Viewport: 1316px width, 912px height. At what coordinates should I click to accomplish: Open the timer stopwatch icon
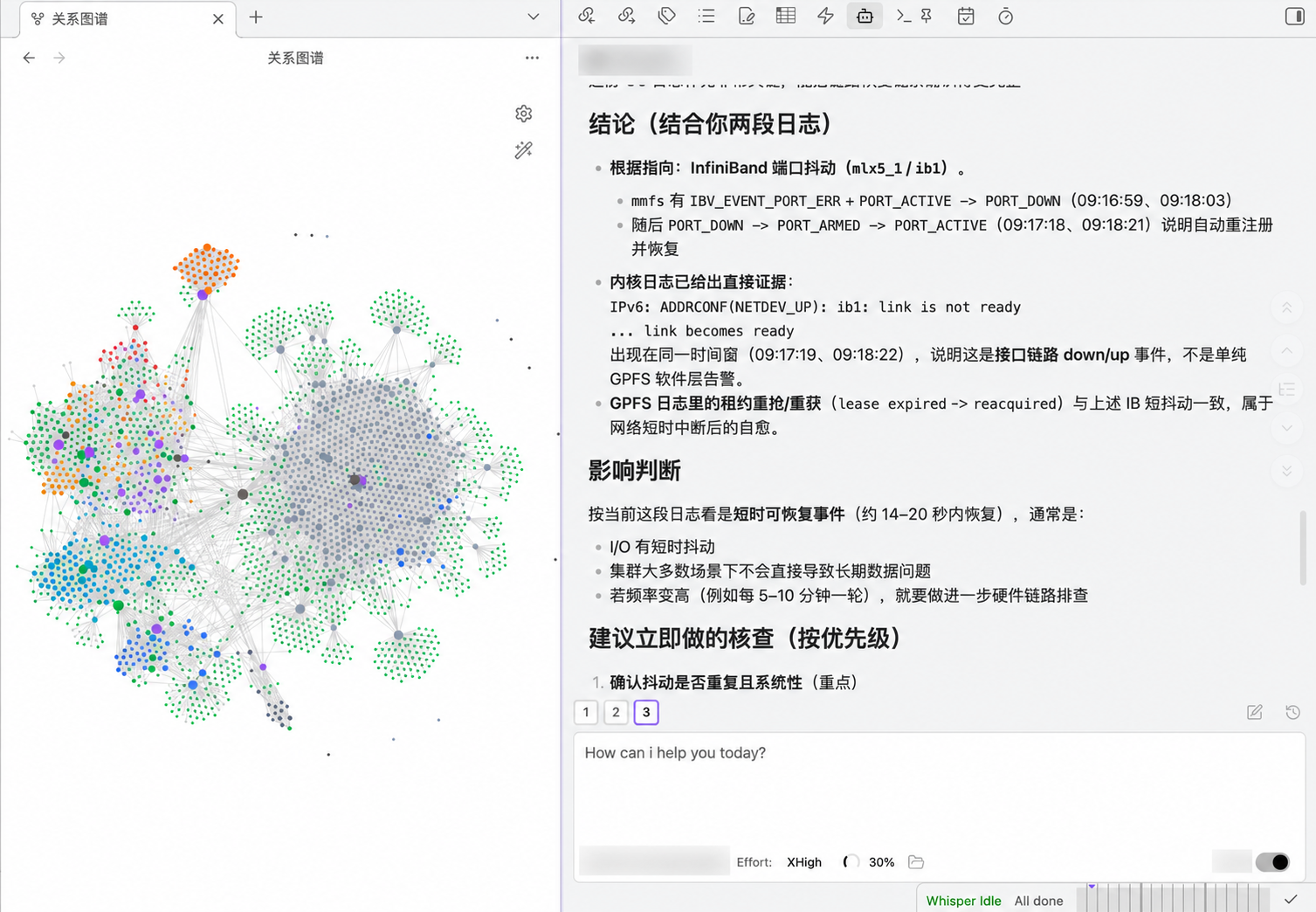tap(1005, 16)
